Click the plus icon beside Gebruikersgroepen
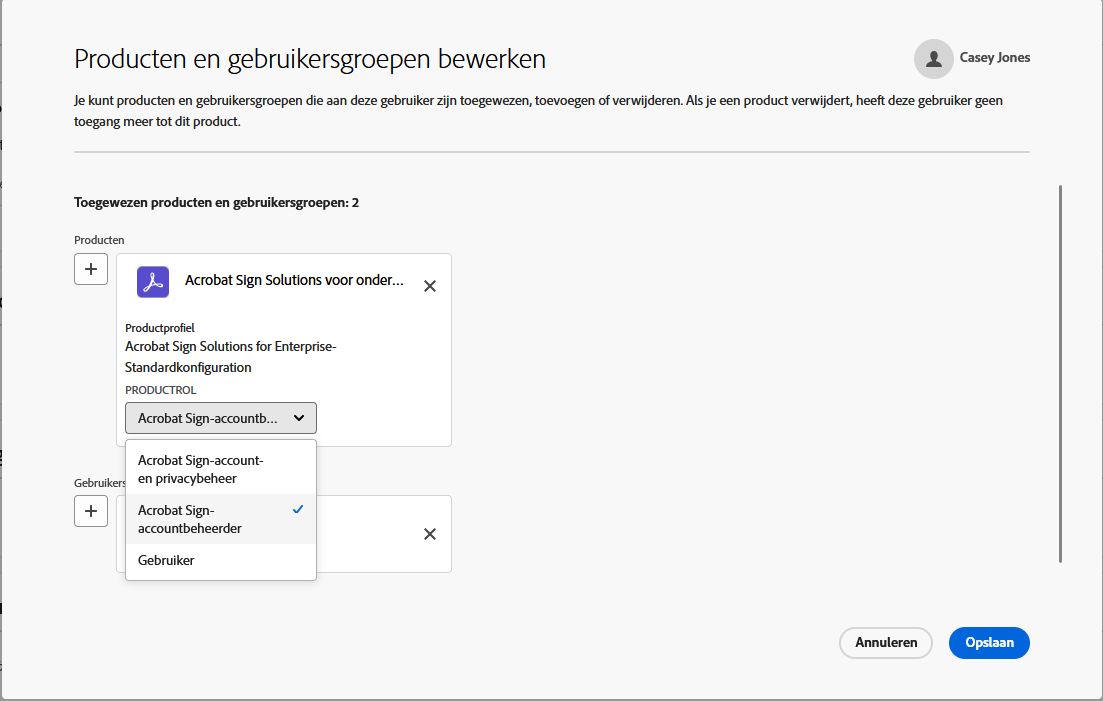Viewport: 1103px width, 701px height. coord(91,511)
